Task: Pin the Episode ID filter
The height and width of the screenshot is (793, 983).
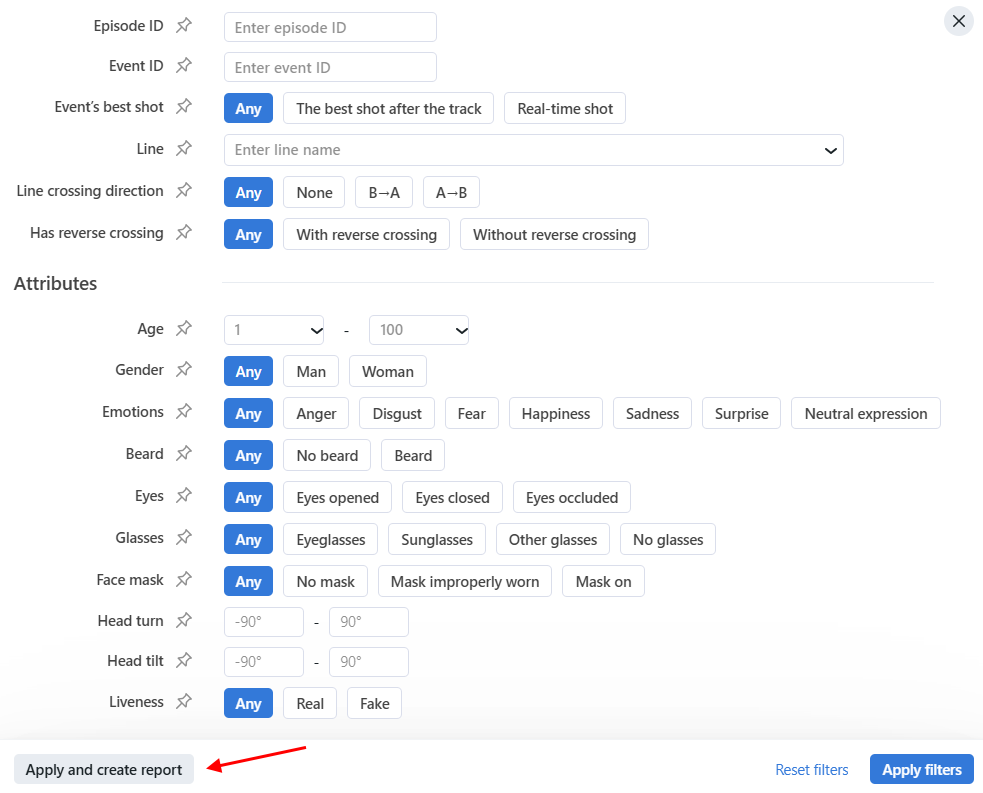Action: 184,26
